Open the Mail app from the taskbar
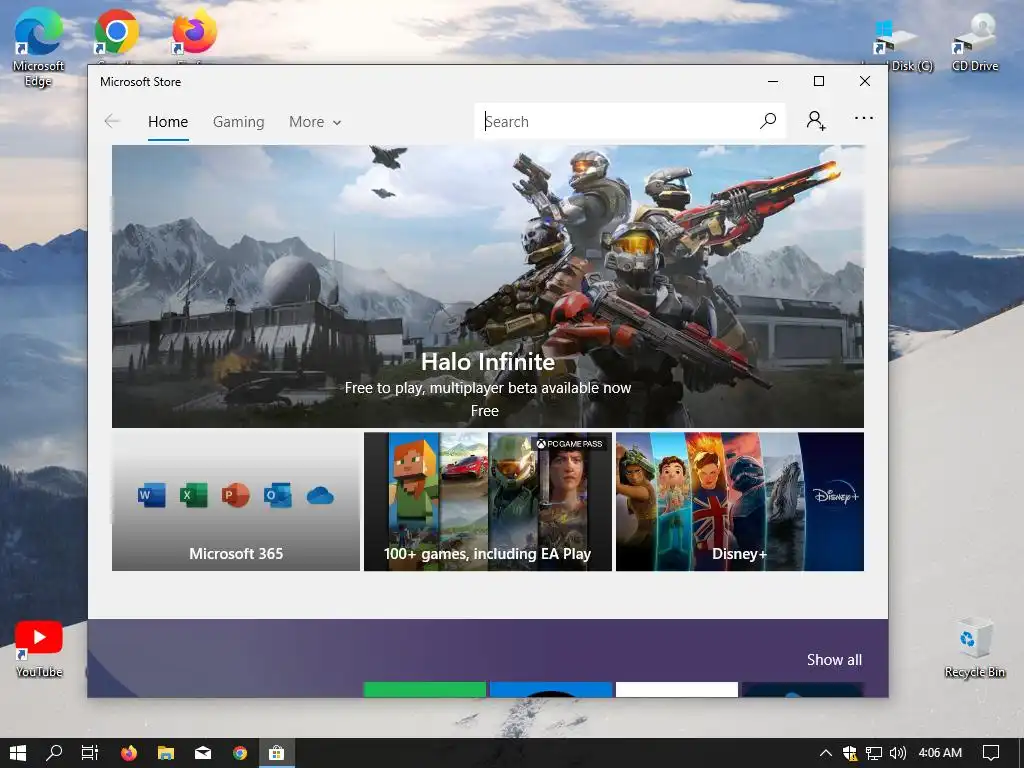 [203, 753]
